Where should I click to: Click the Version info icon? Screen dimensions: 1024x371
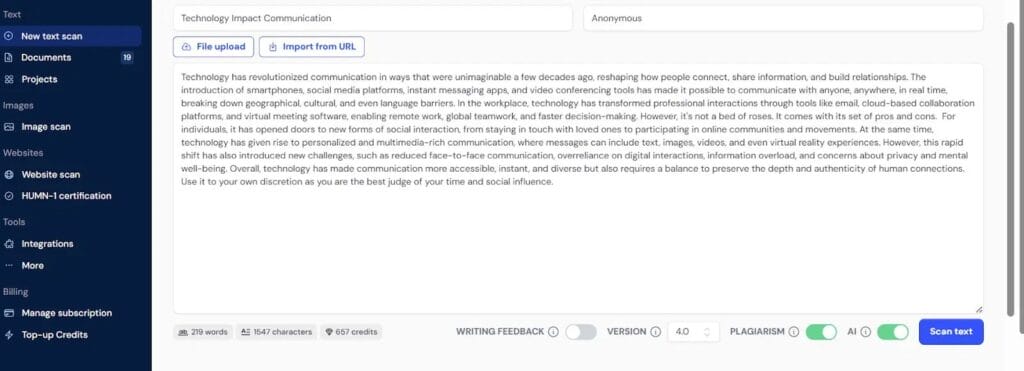pos(656,332)
